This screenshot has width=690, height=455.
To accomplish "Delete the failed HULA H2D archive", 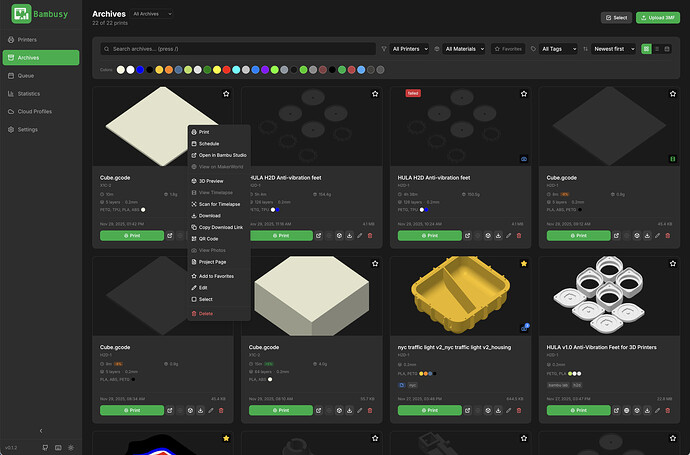I will pos(519,236).
